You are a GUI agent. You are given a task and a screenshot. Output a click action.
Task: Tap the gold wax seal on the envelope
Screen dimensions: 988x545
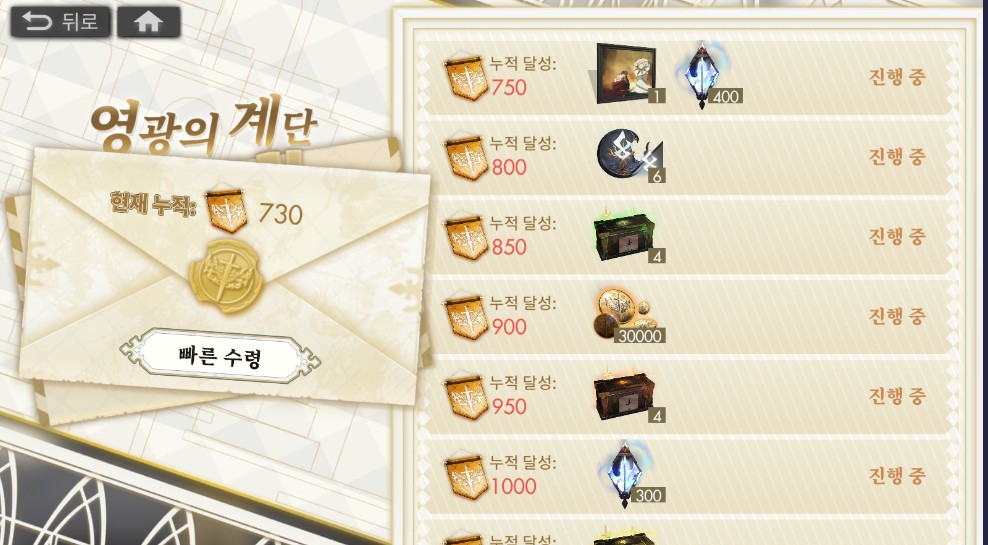(x=226, y=275)
